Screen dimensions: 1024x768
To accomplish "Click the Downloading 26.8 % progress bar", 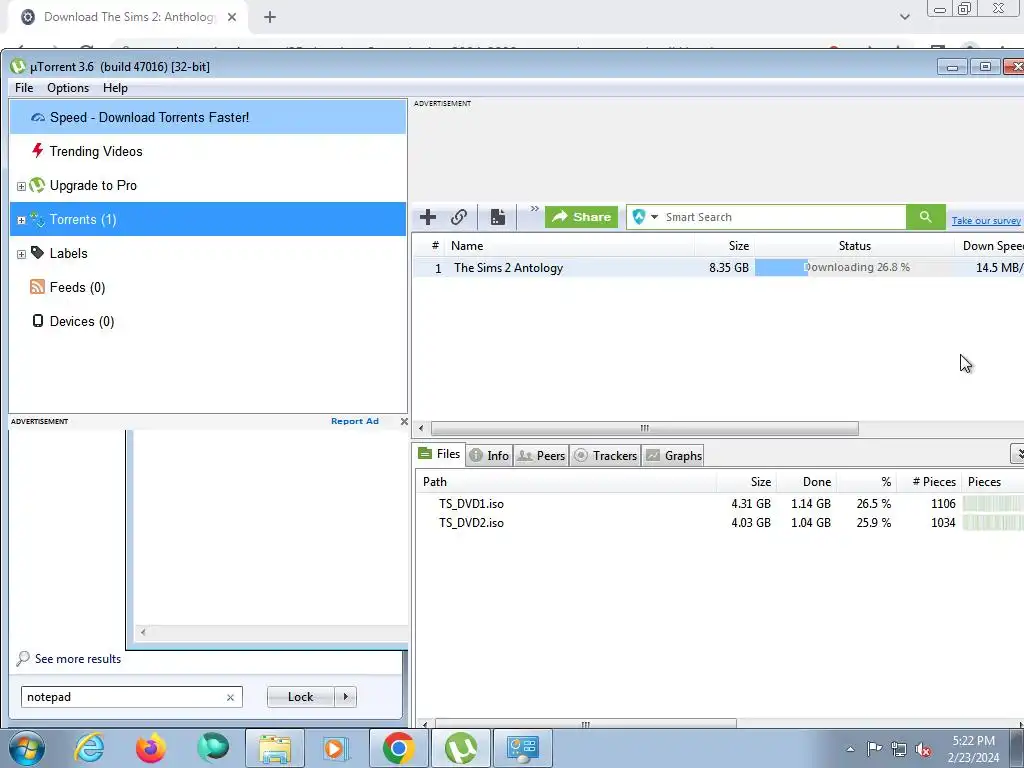I will (x=854, y=267).
